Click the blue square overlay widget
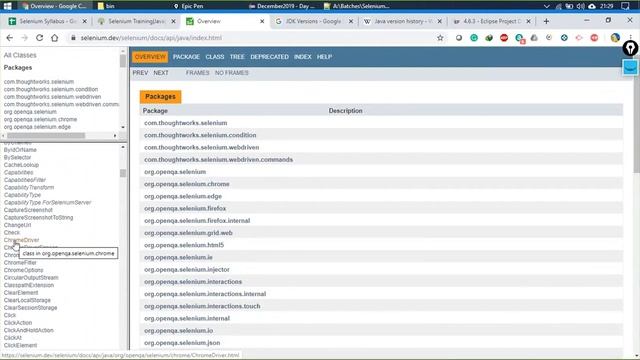The image size is (640, 360). click(630, 67)
